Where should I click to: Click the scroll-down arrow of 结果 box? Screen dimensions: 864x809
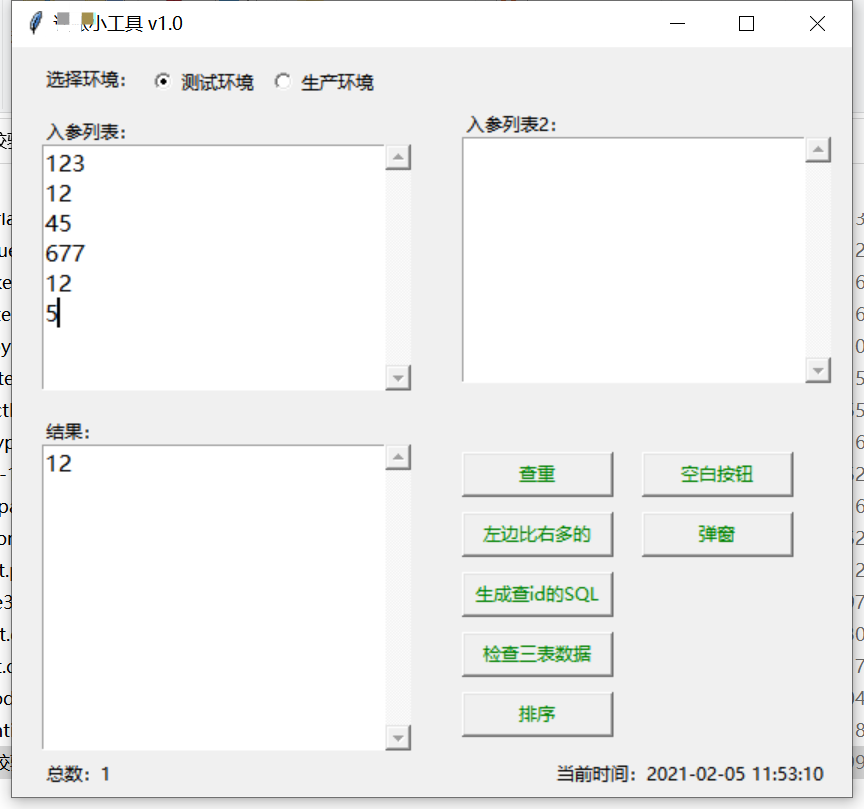(x=399, y=740)
